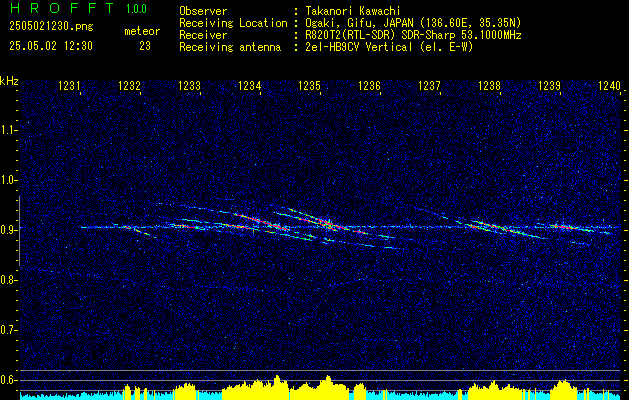Viewport: 629px width, 400px height.
Task: Click the 1232 time marker
Action: click(x=130, y=86)
